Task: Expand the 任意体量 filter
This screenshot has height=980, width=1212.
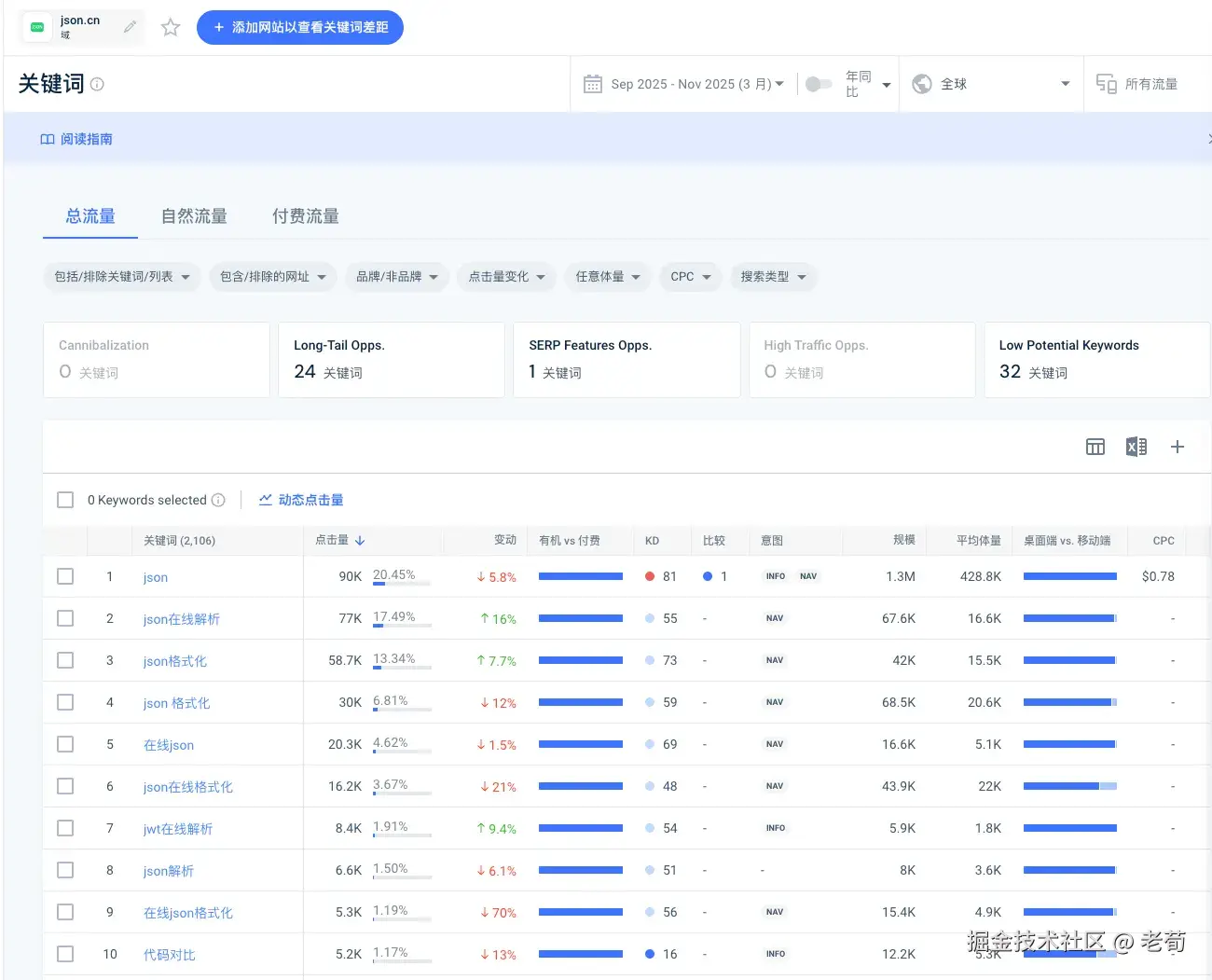Action: click(608, 277)
